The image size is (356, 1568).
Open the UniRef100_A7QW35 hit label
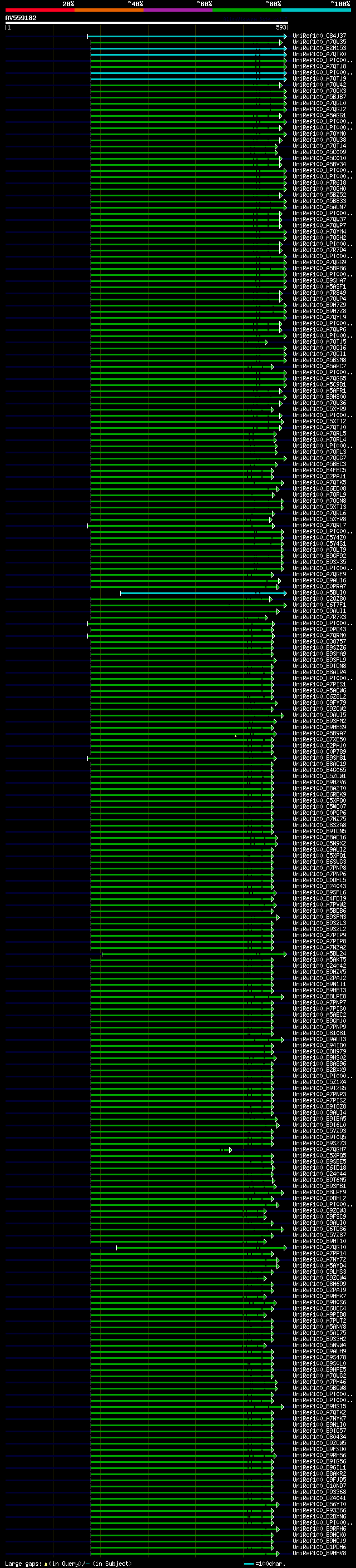[x=319, y=42]
